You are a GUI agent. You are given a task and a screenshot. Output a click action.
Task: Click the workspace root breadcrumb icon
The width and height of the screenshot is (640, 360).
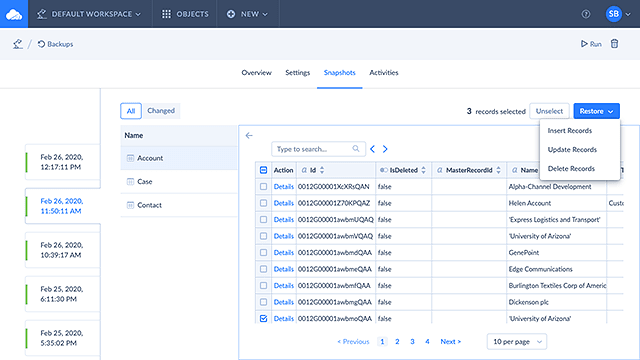tap(17, 44)
